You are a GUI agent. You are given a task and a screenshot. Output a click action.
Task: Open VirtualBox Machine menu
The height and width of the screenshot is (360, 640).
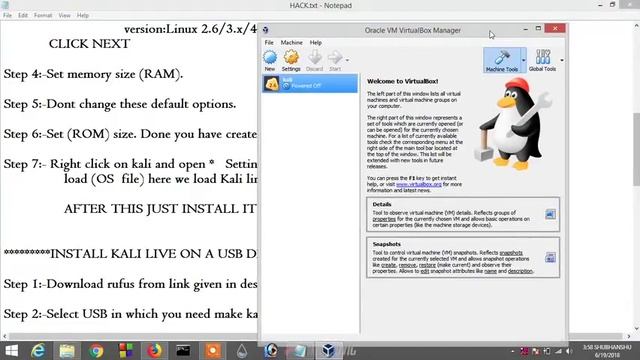pos(291,42)
